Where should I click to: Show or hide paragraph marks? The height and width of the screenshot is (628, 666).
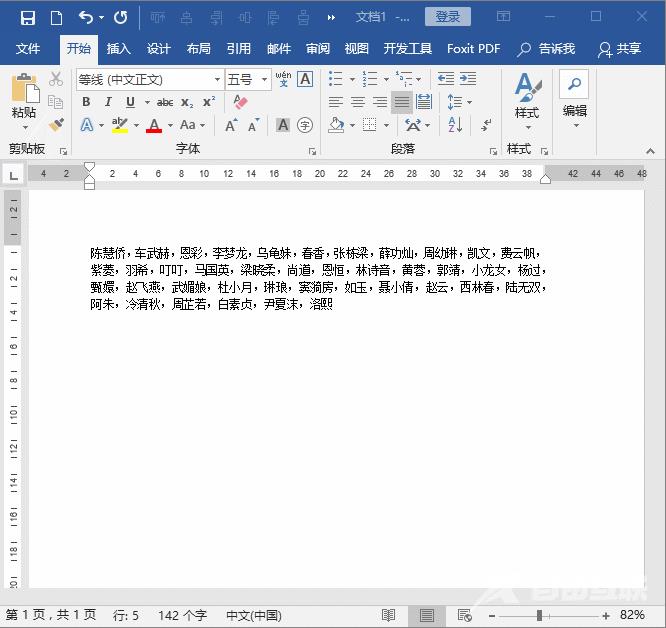tap(486, 125)
